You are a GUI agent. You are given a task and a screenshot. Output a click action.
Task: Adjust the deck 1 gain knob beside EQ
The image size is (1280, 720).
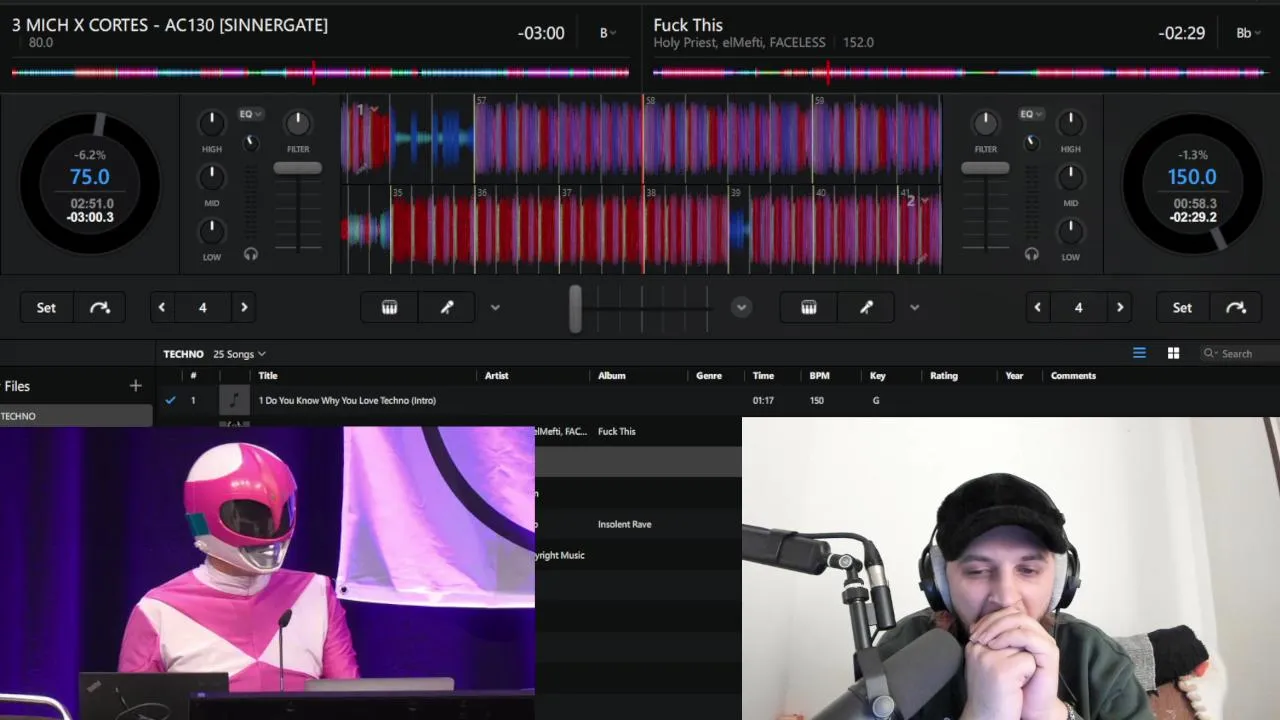252,143
